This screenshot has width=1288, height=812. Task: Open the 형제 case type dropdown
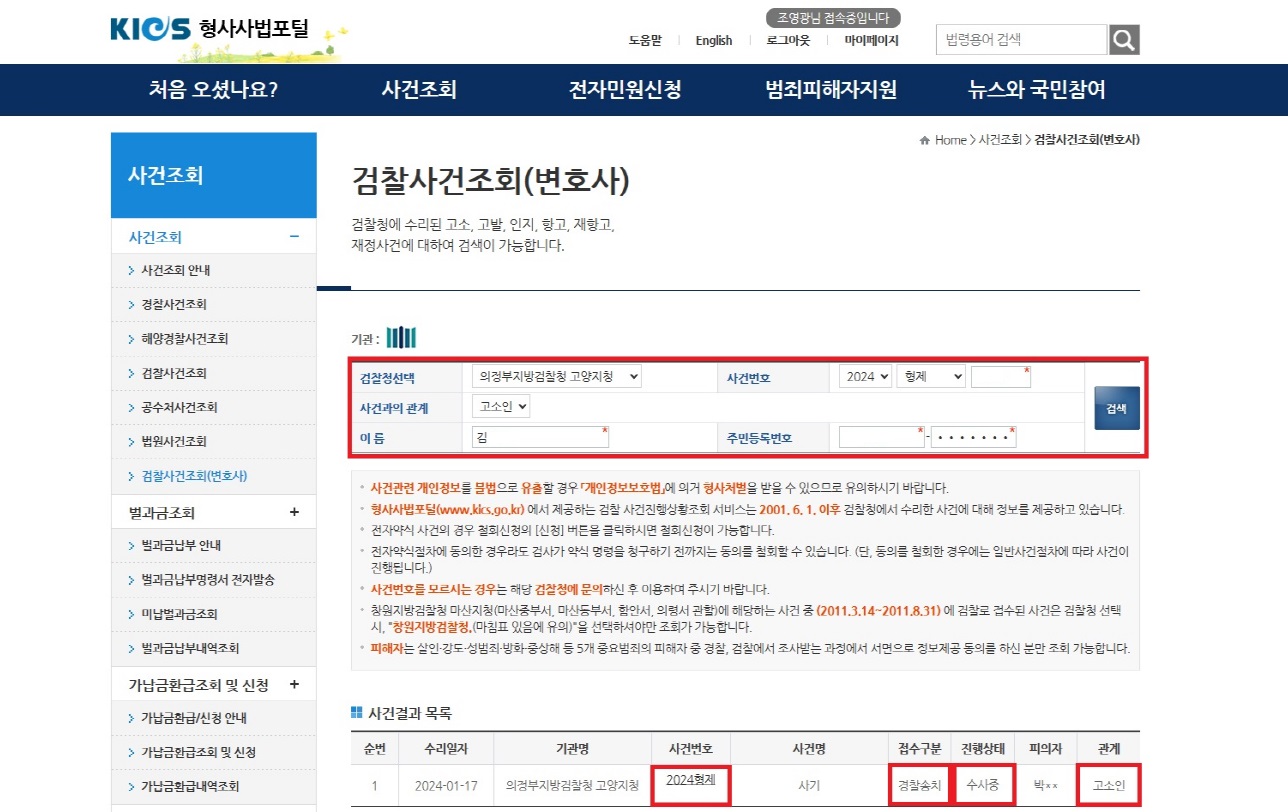tap(930, 376)
